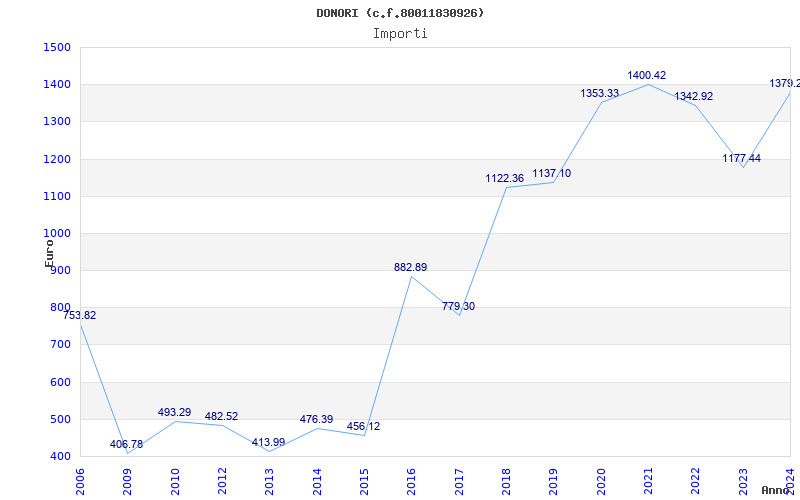Viewport: 800px width, 500px height.
Task: Click the Anno x-axis title
Action: pyautogui.click(x=776, y=490)
